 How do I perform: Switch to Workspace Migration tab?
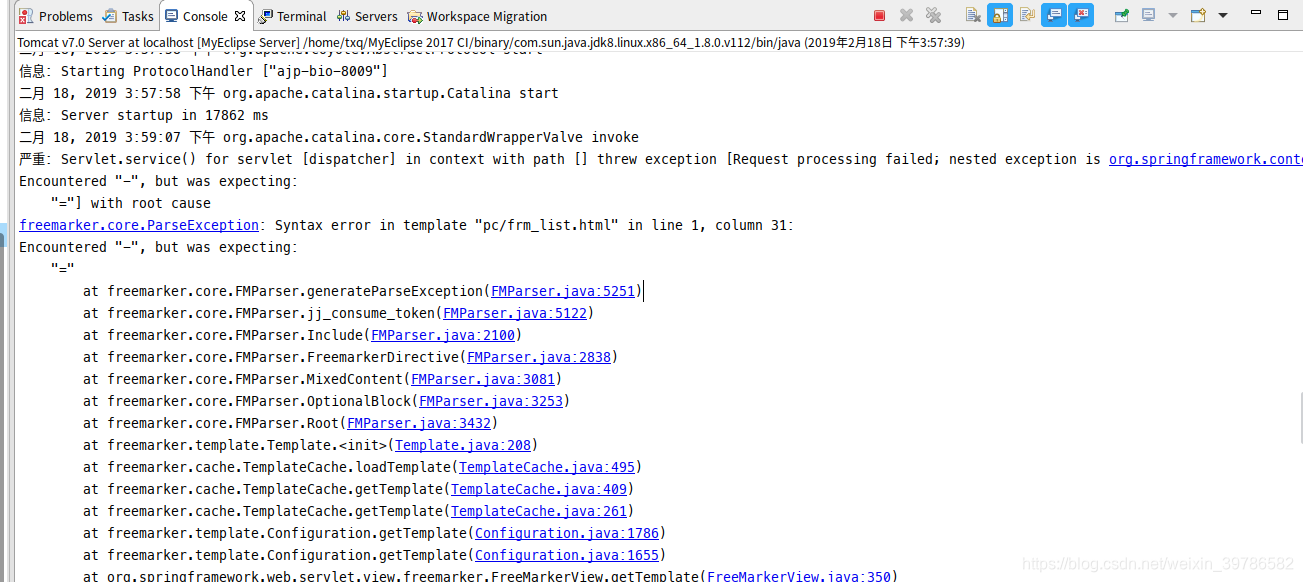[x=478, y=16]
